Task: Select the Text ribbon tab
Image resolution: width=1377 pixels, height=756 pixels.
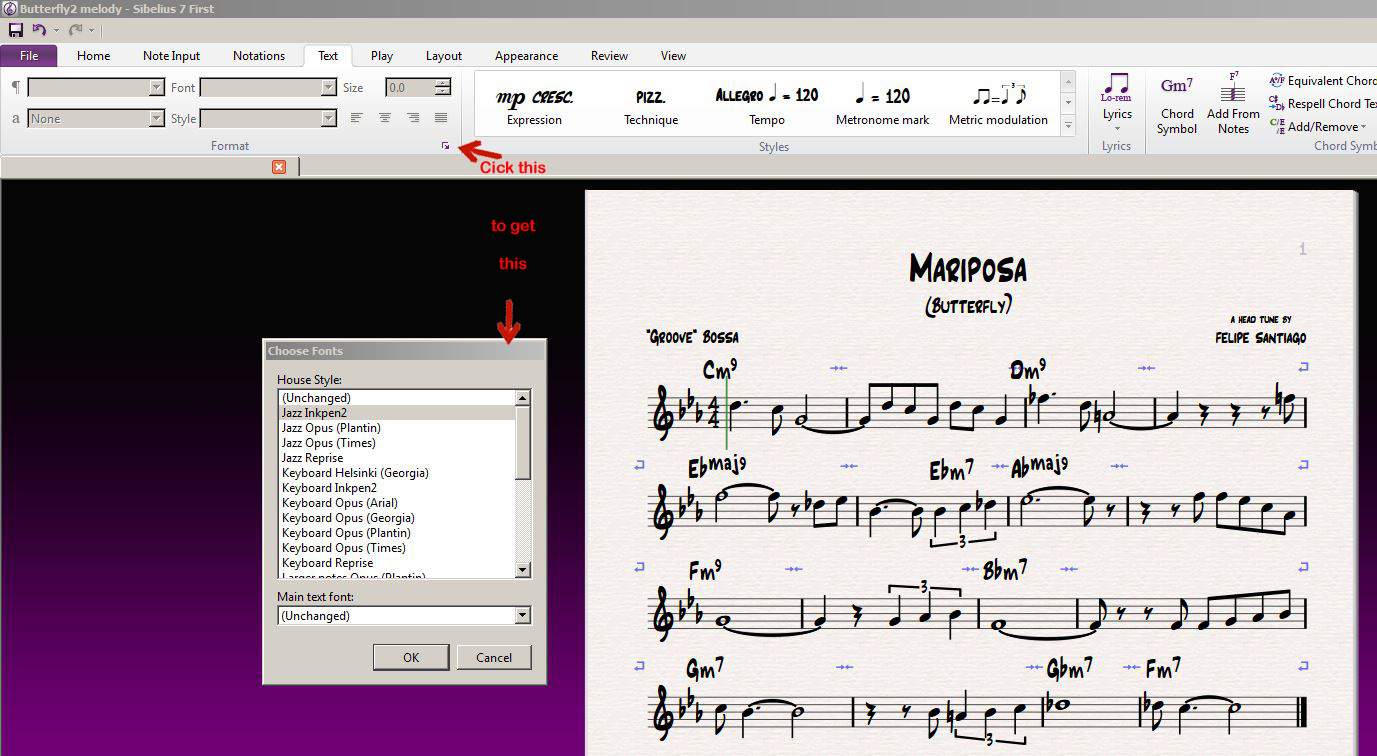Action: pos(328,56)
